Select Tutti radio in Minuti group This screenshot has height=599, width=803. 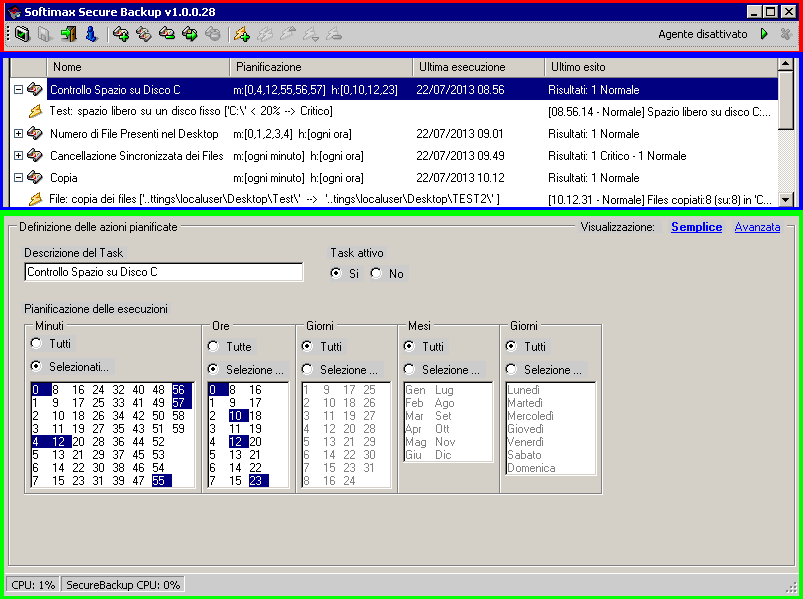click(x=36, y=344)
